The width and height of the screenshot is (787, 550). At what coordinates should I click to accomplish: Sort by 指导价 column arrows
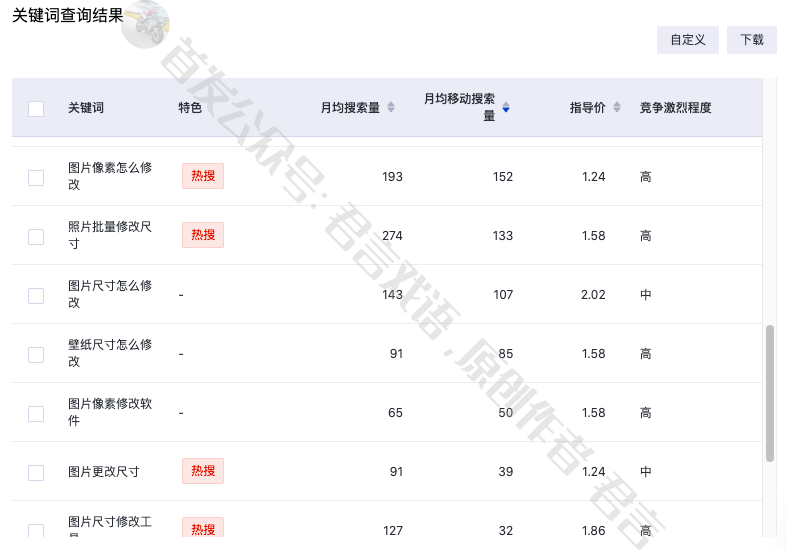tap(617, 108)
